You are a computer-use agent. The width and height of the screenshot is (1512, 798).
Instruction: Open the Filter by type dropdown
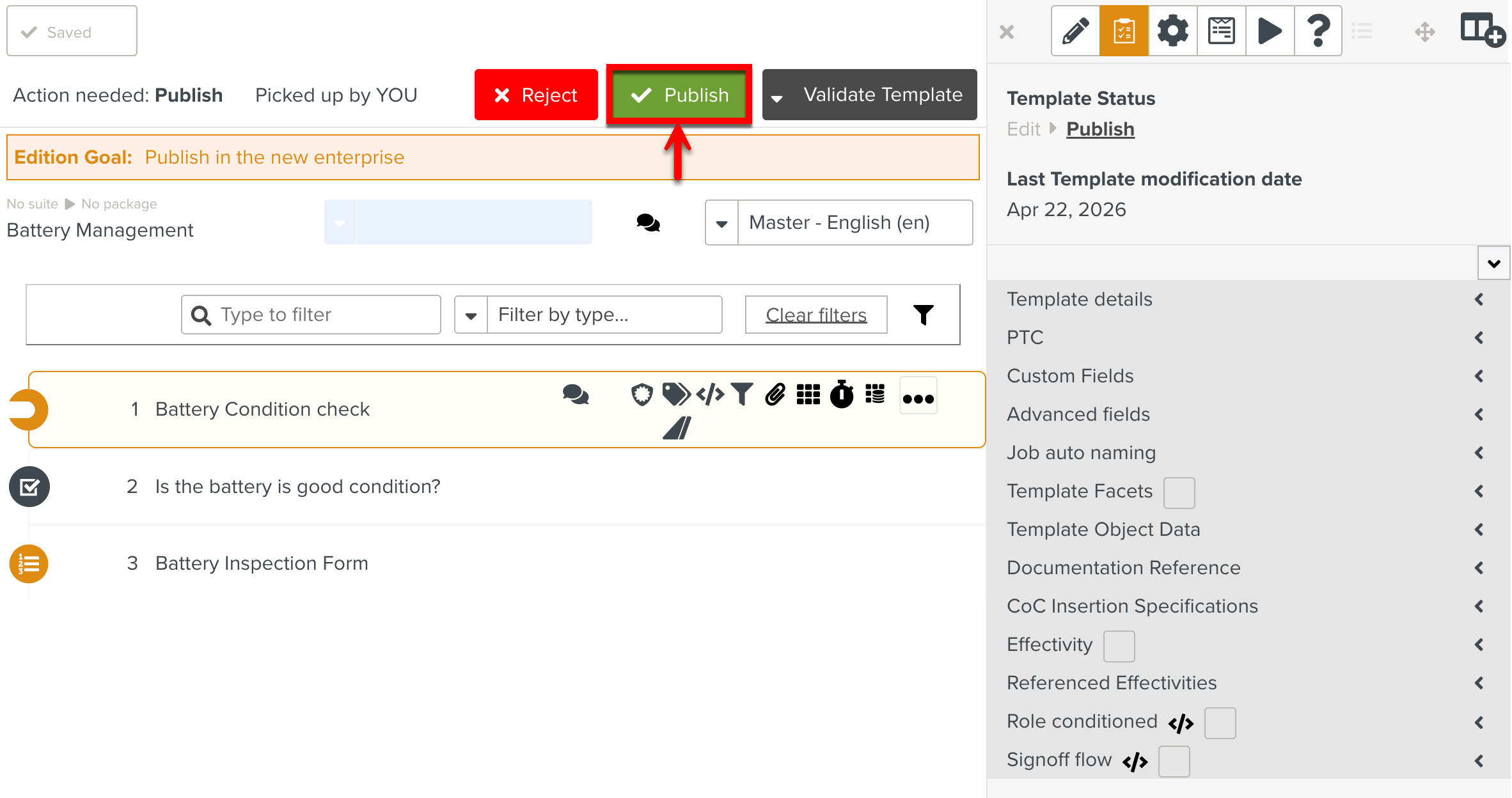471,315
